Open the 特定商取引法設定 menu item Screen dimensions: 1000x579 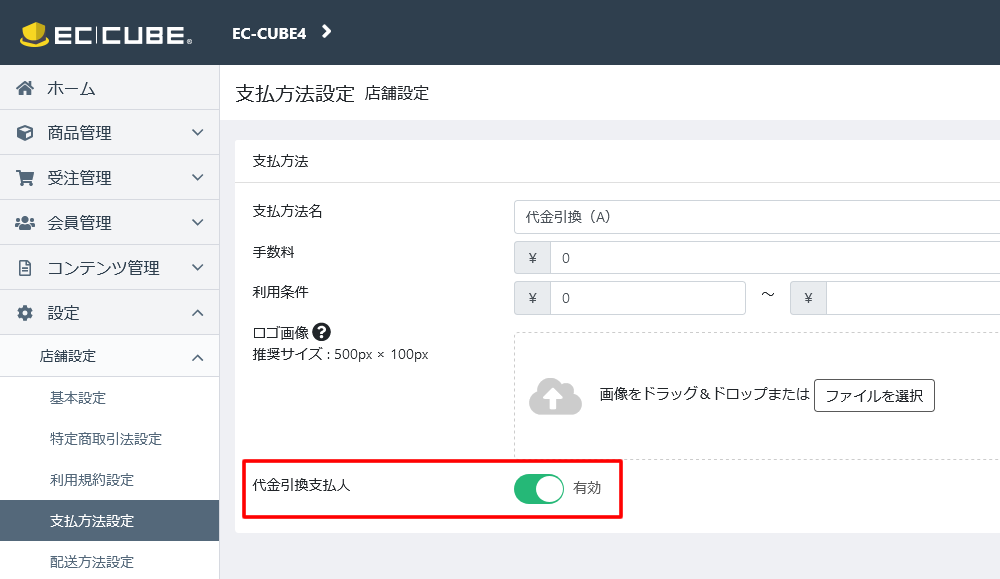105,439
